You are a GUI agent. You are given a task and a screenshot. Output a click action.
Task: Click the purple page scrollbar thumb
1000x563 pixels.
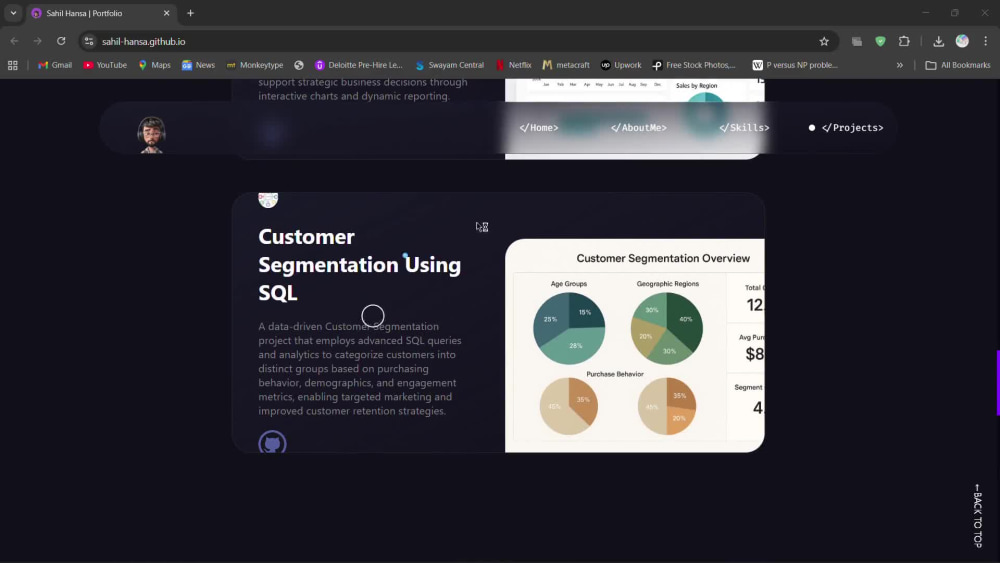pyautogui.click(x=997, y=383)
